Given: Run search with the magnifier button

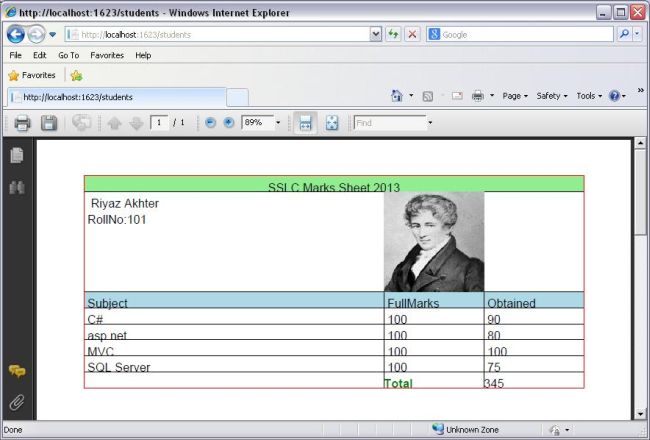Looking at the screenshot, I should click(x=623, y=34).
